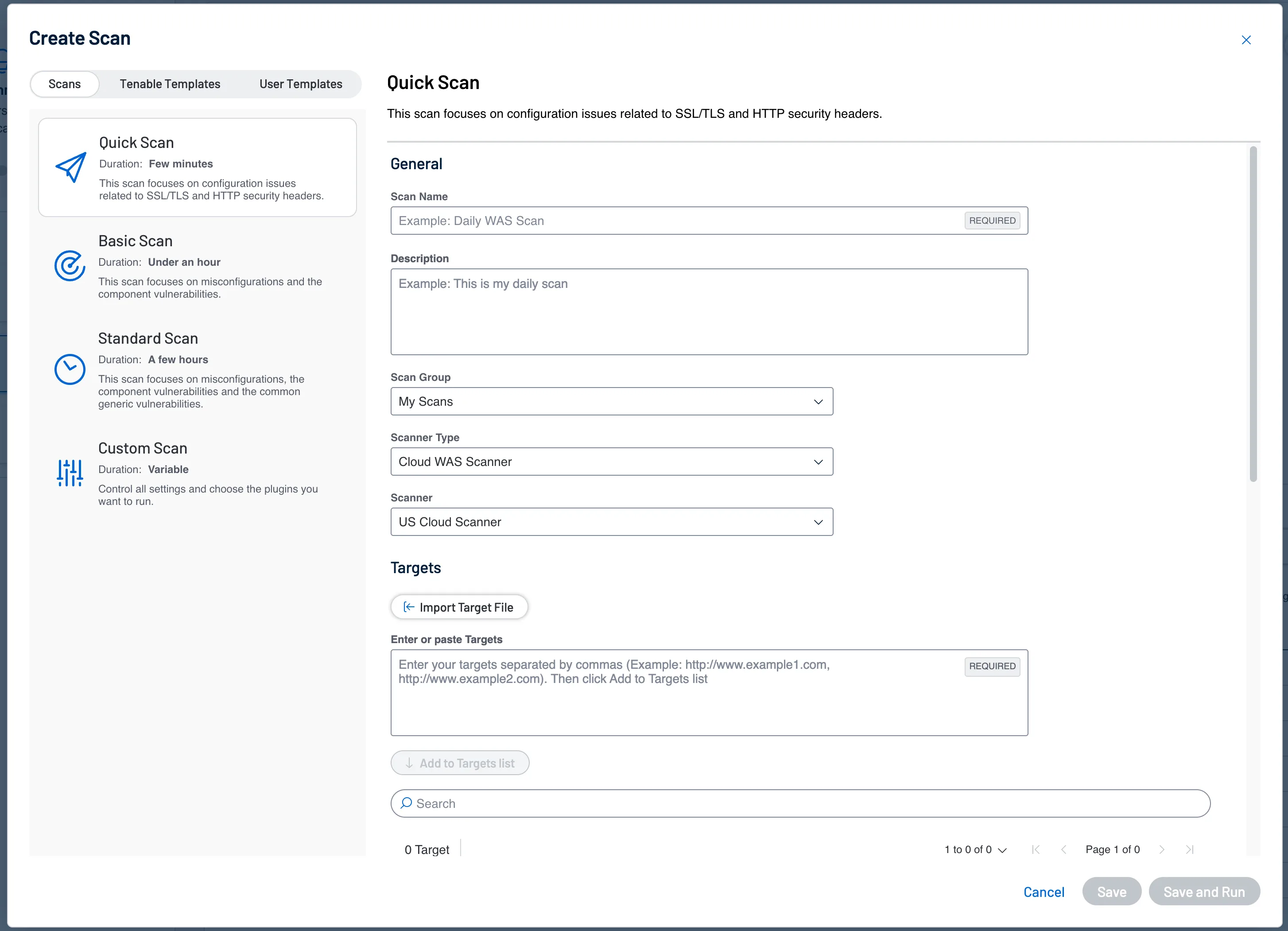Select the Quick Scan paper plane icon
The height and width of the screenshot is (931, 1288).
[x=70, y=167]
